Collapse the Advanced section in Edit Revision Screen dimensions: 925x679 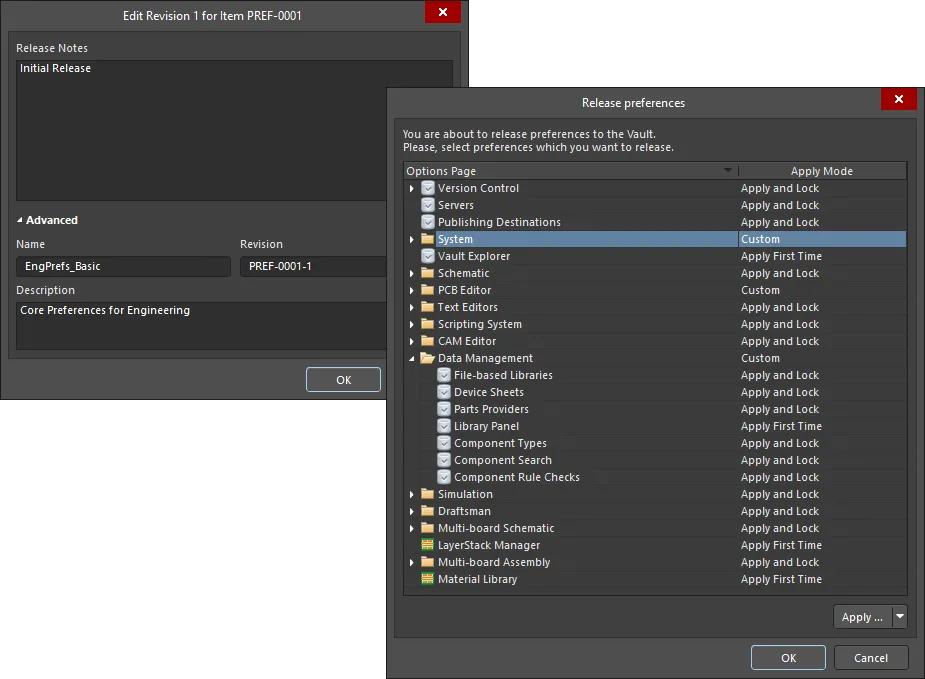[x=20, y=220]
